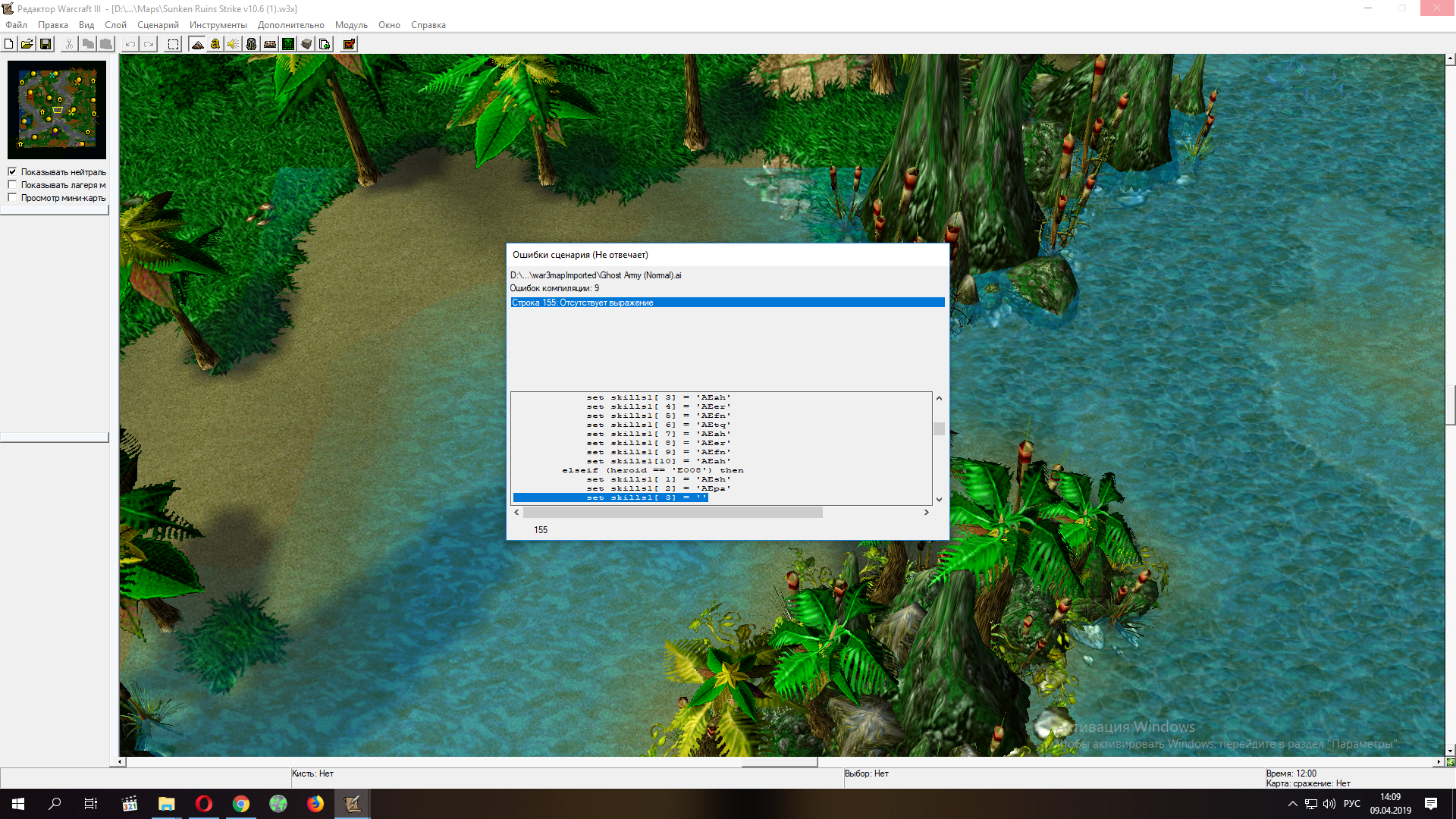1456x819 pixels.
Task: Click the 'Ошибок компиляции: 9' label
Action: point(554,288)
